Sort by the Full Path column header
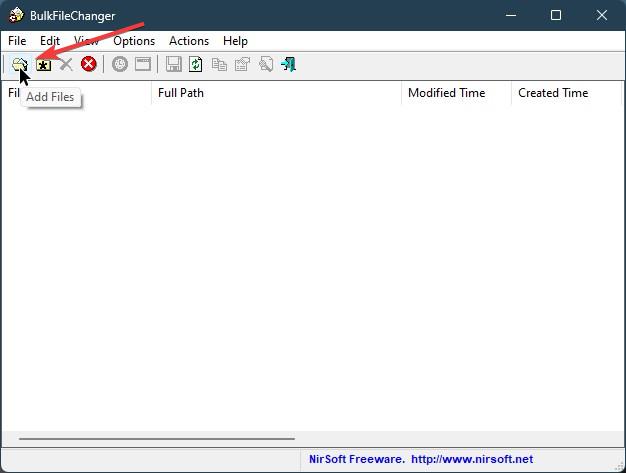This screenshot has height=473, width=626. pos(276,93)
